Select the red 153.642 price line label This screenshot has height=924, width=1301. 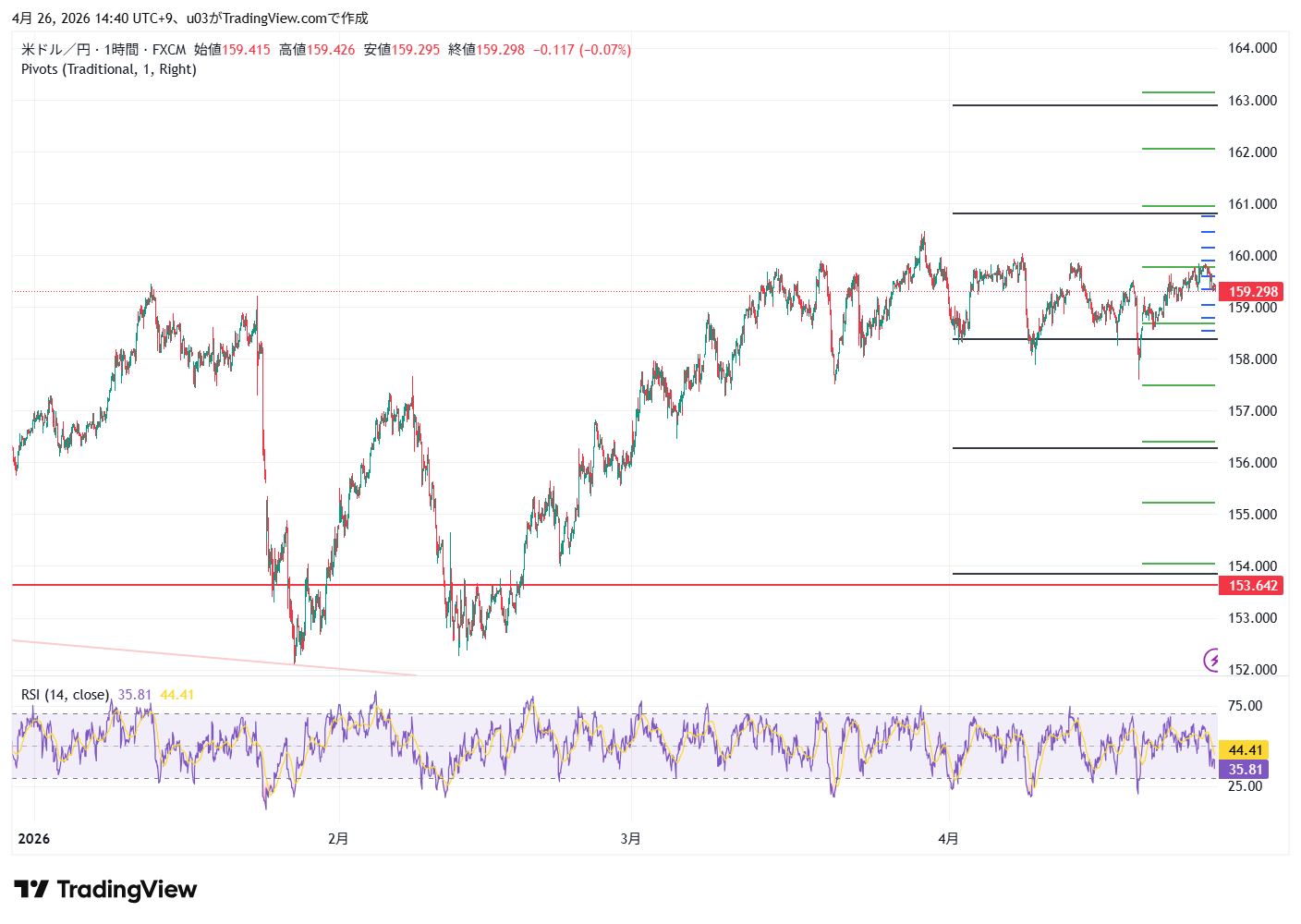(1252, 586)
